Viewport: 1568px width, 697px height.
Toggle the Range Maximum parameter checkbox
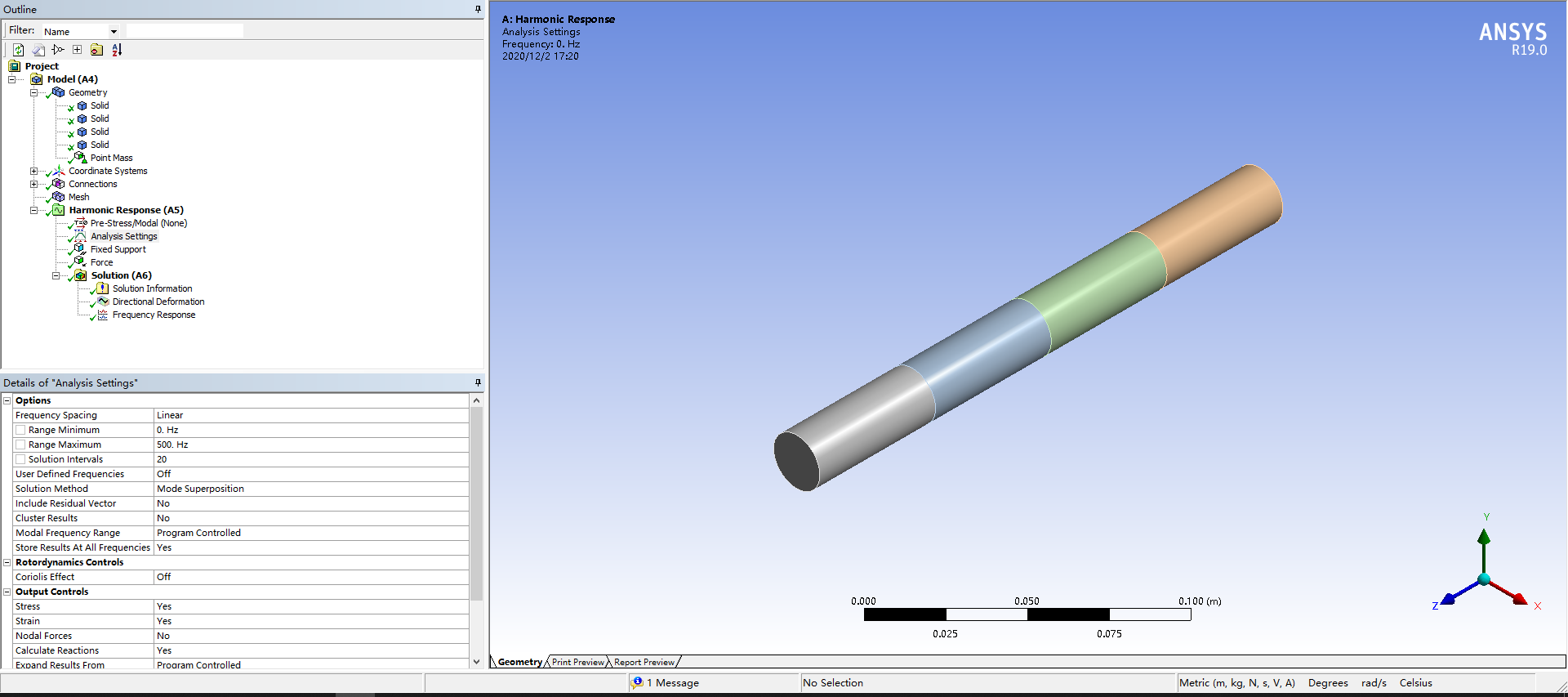[x=20, y=445]
